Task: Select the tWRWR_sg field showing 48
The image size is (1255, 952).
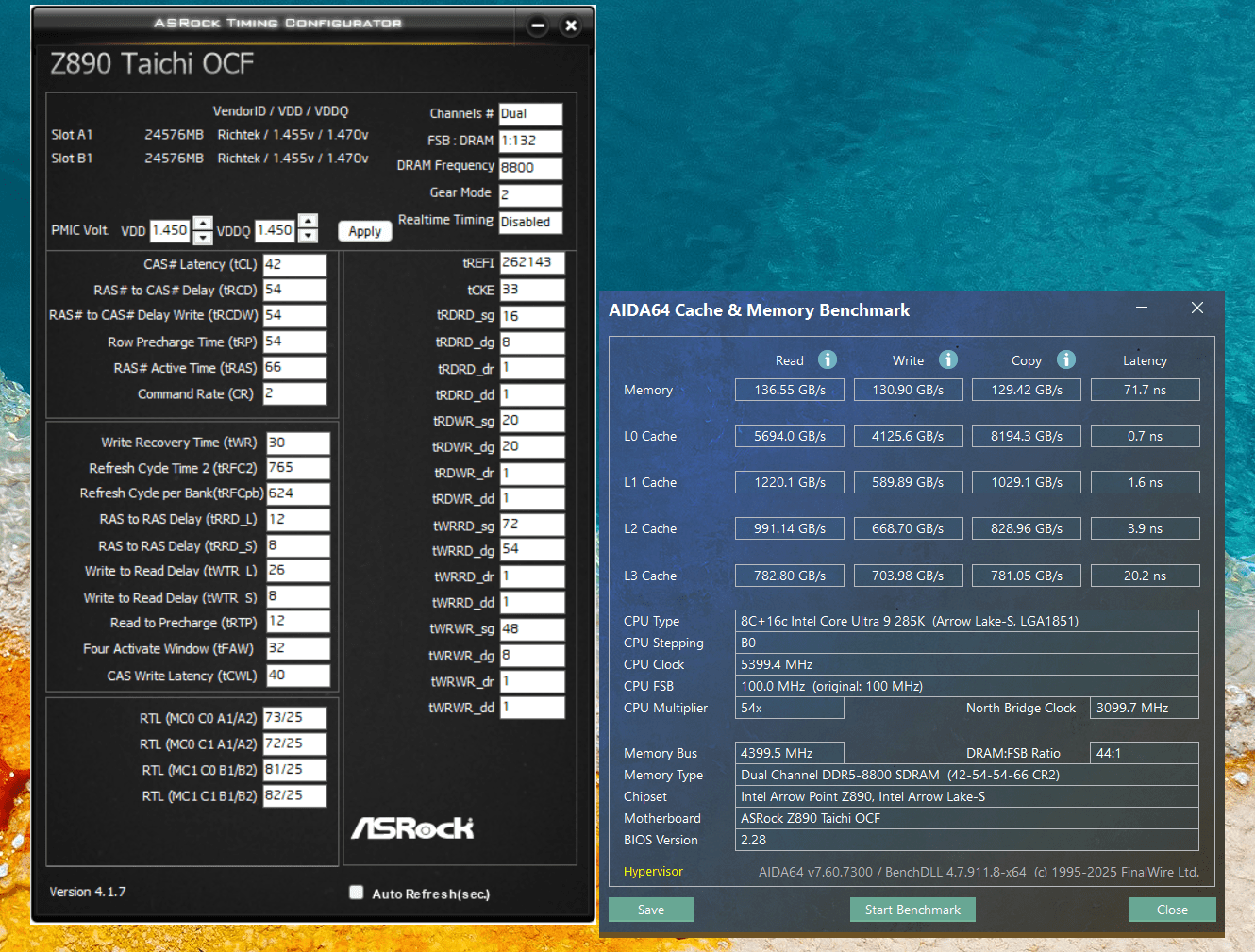Action: pyautogui.click(x=532, y=629)
